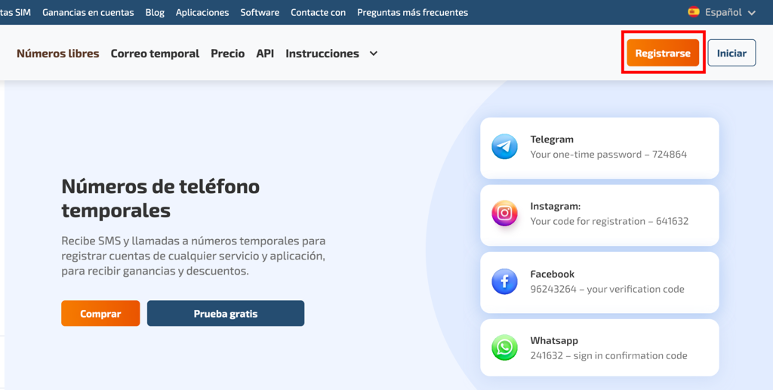774x390 pixels.
Task: Click the Instagram: card title
Action: [555, 206]
